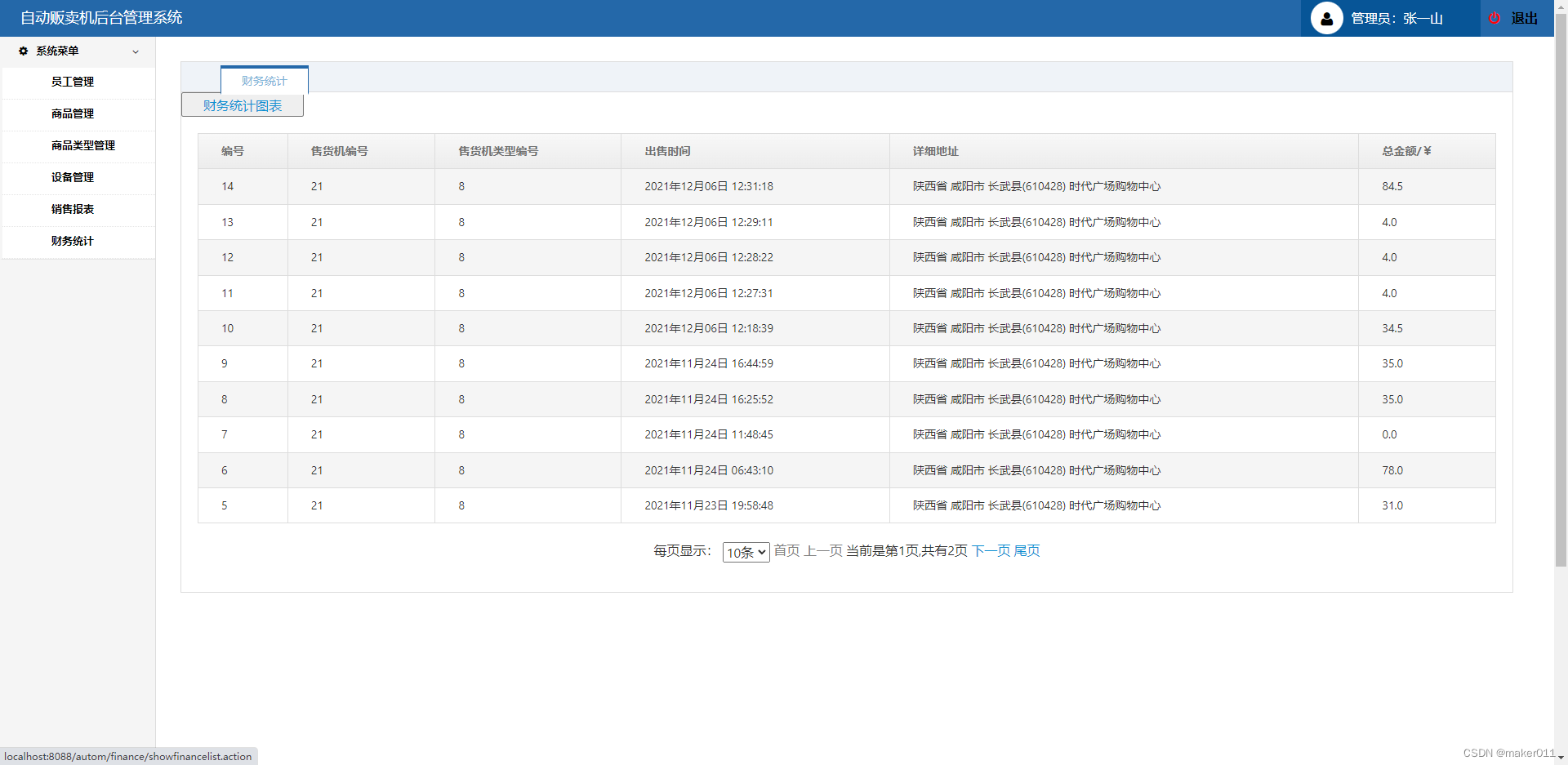The width and height of the screenshot is (1568, 765).
Task: Open the 每页显示 10条 dropdown
Action: (746, 552)
